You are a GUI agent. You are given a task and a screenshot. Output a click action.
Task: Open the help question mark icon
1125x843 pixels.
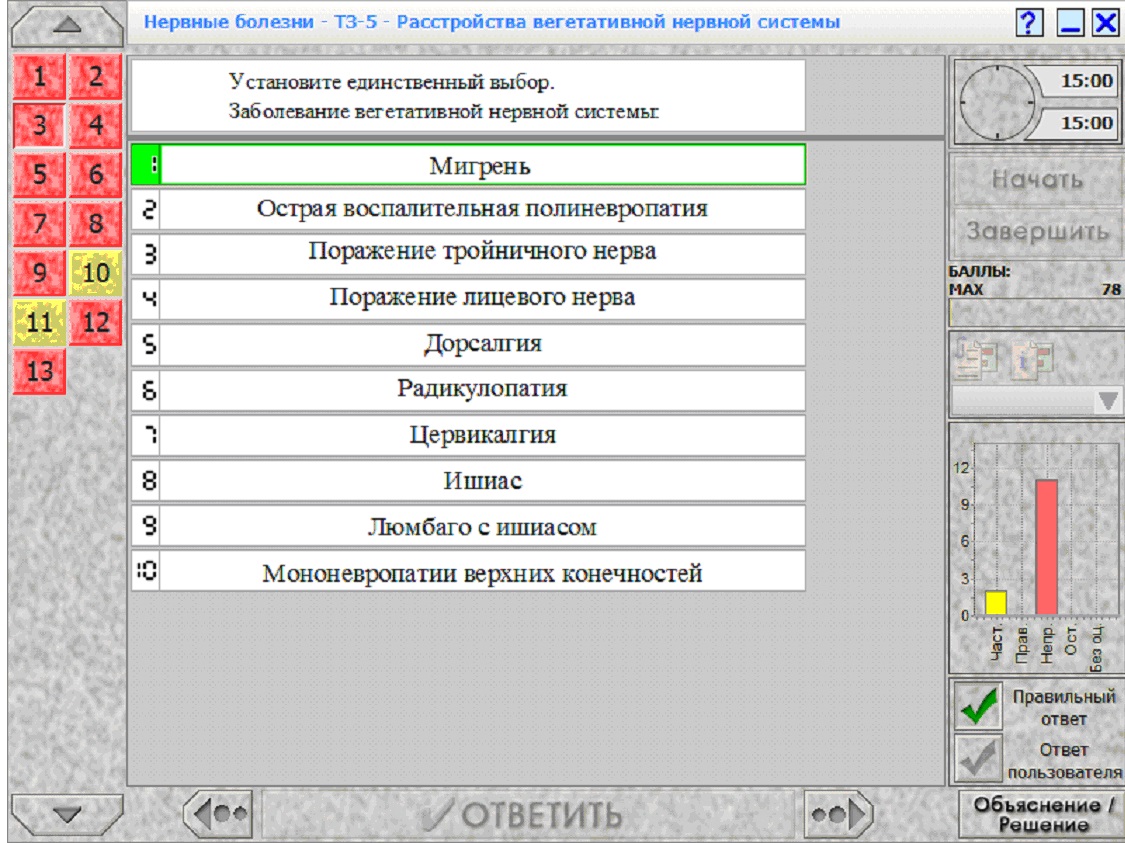(1028, 22)
